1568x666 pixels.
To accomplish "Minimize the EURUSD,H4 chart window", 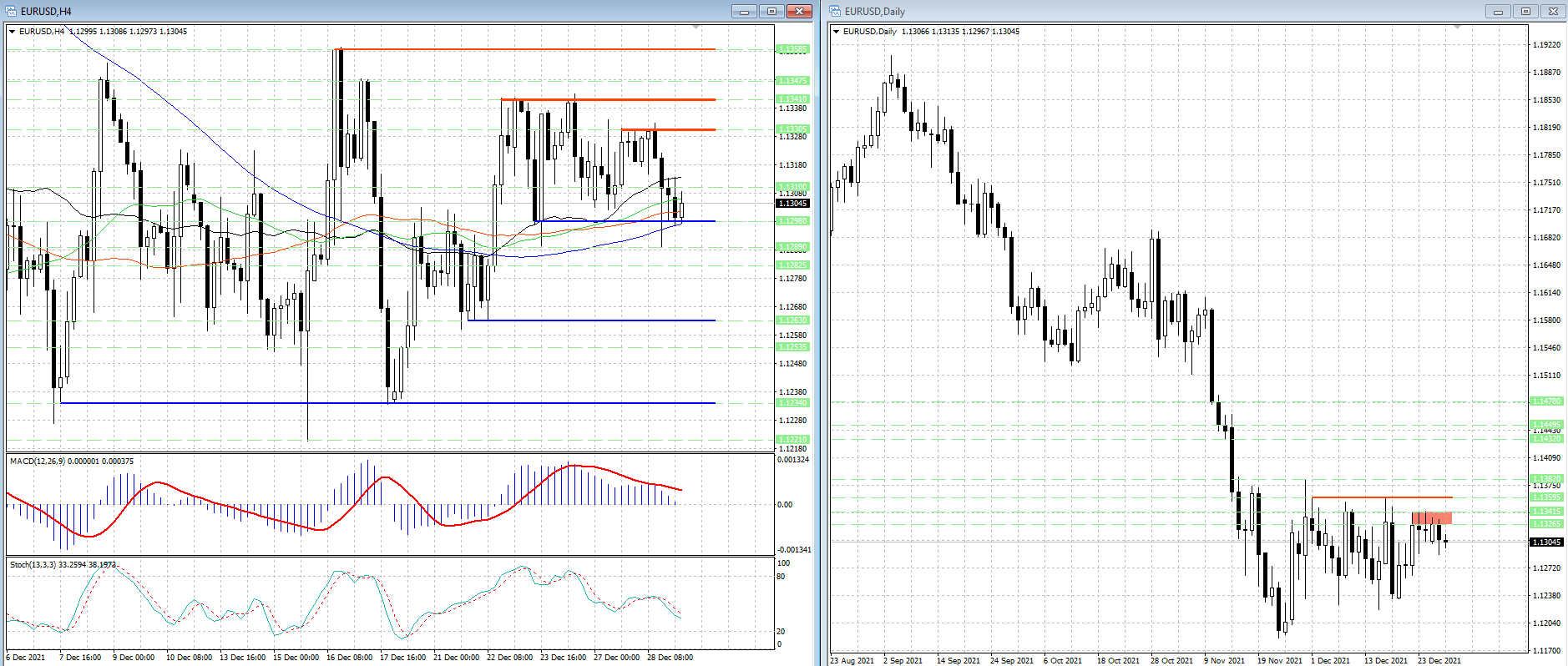I will 743,11.
